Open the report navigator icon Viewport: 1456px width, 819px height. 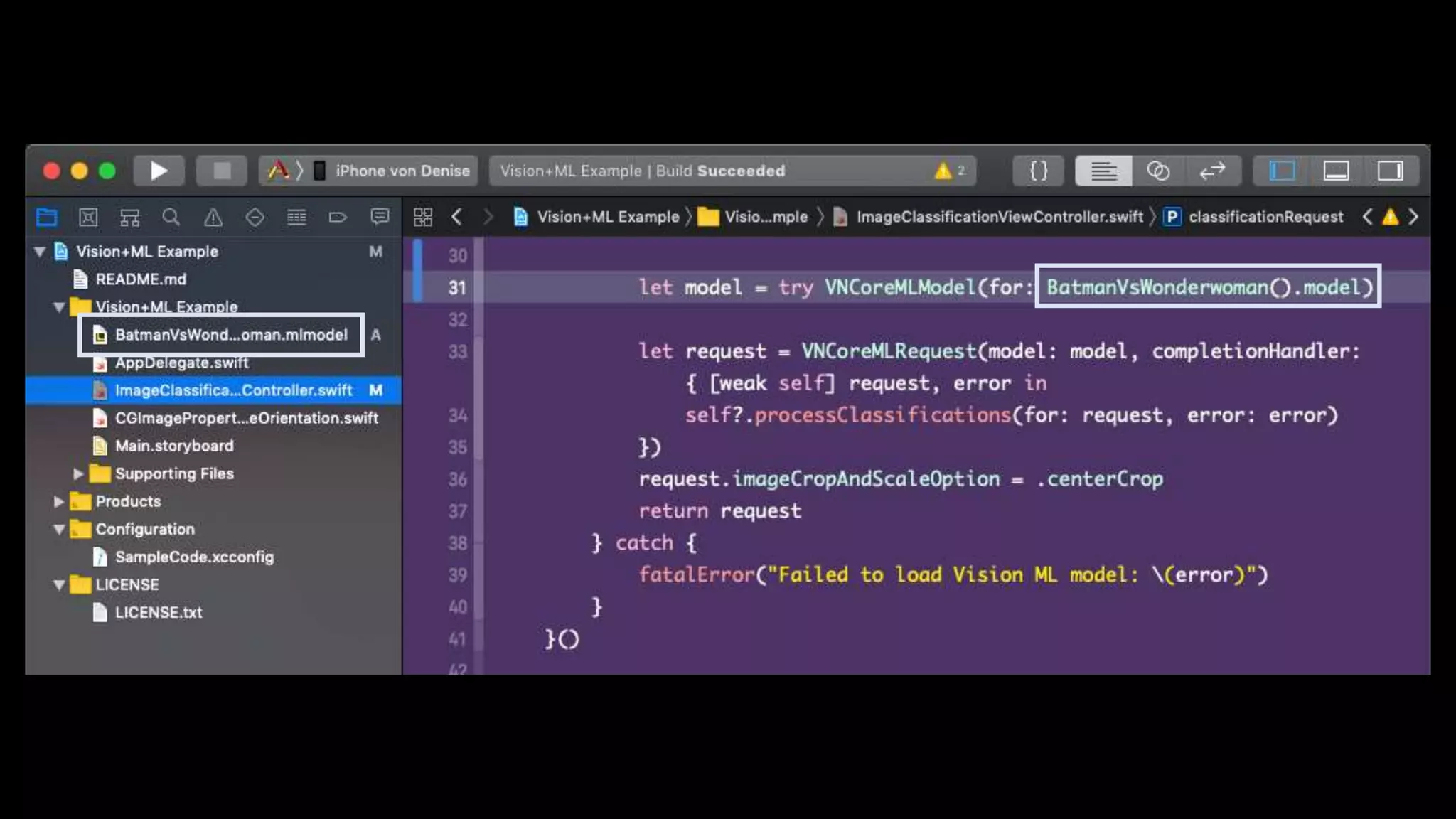coord(380,217)
